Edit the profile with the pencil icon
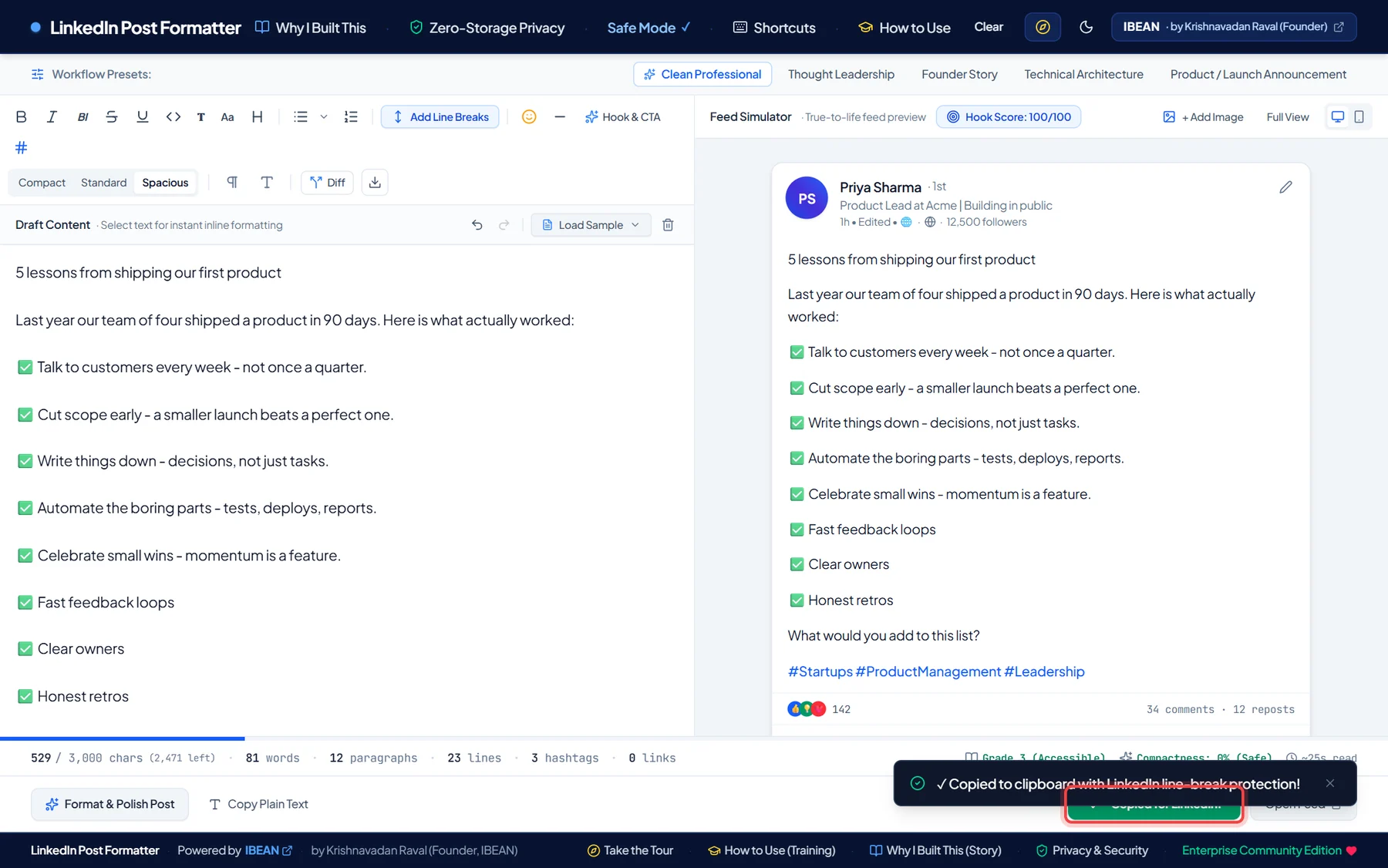Image resolution: width=1388 pixels, height=868 pixels. [1285, 187]
